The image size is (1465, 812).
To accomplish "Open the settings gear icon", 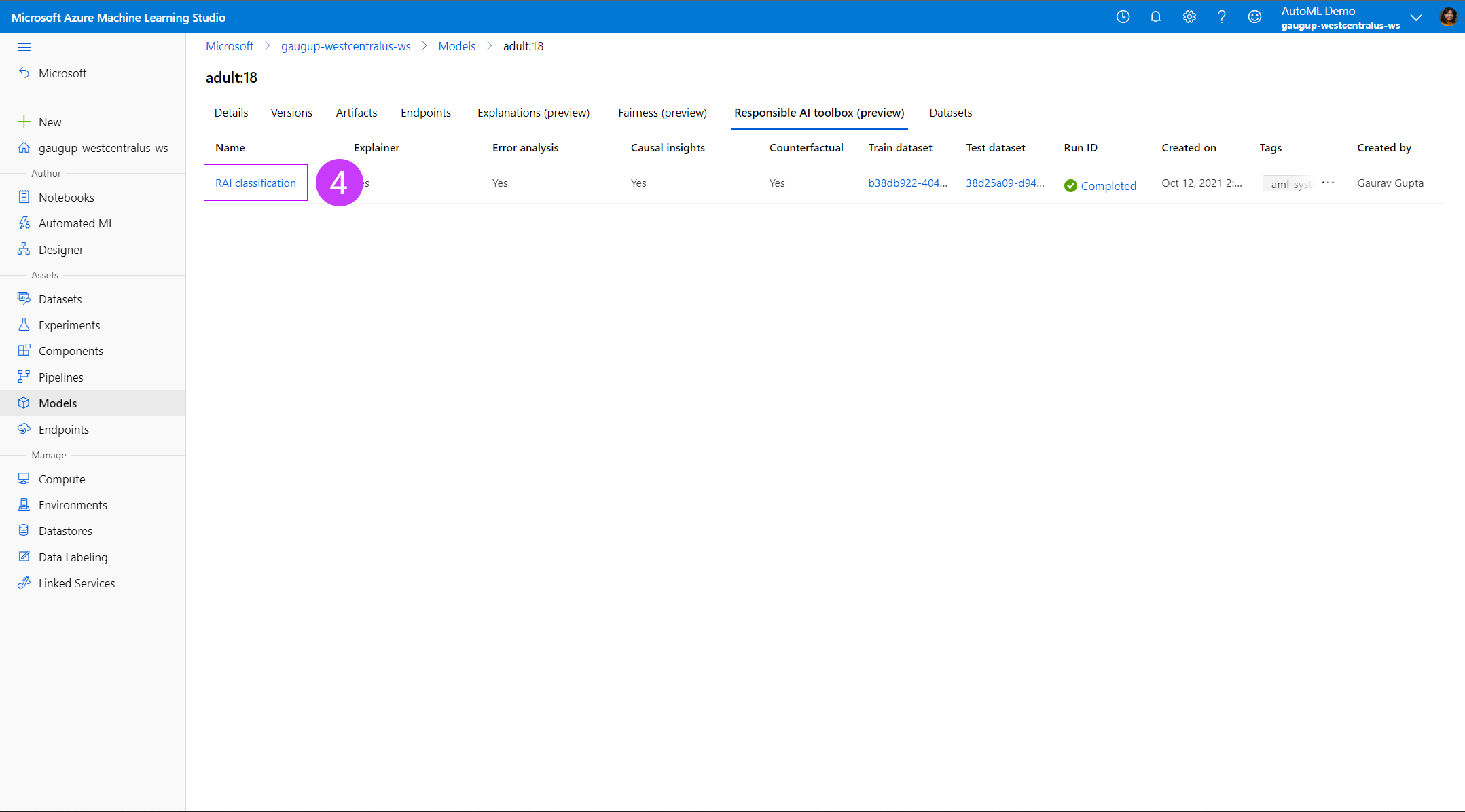I will pos(1189,17).
